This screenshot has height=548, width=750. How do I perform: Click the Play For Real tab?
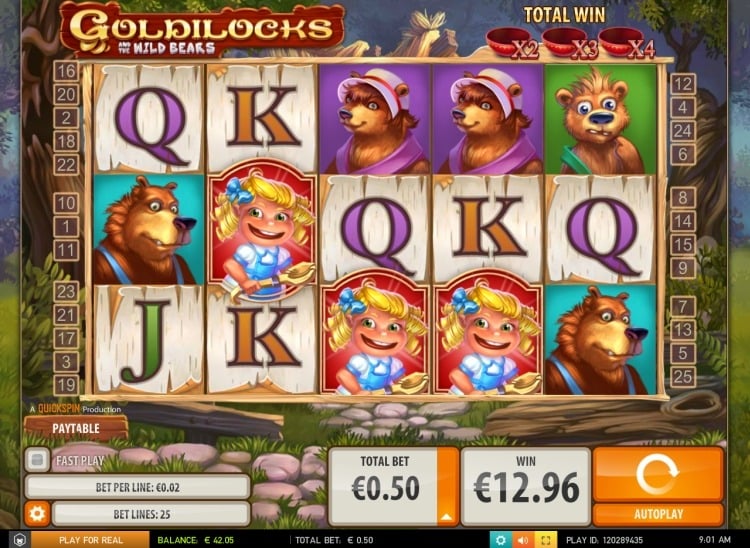(x=90, y=540)
